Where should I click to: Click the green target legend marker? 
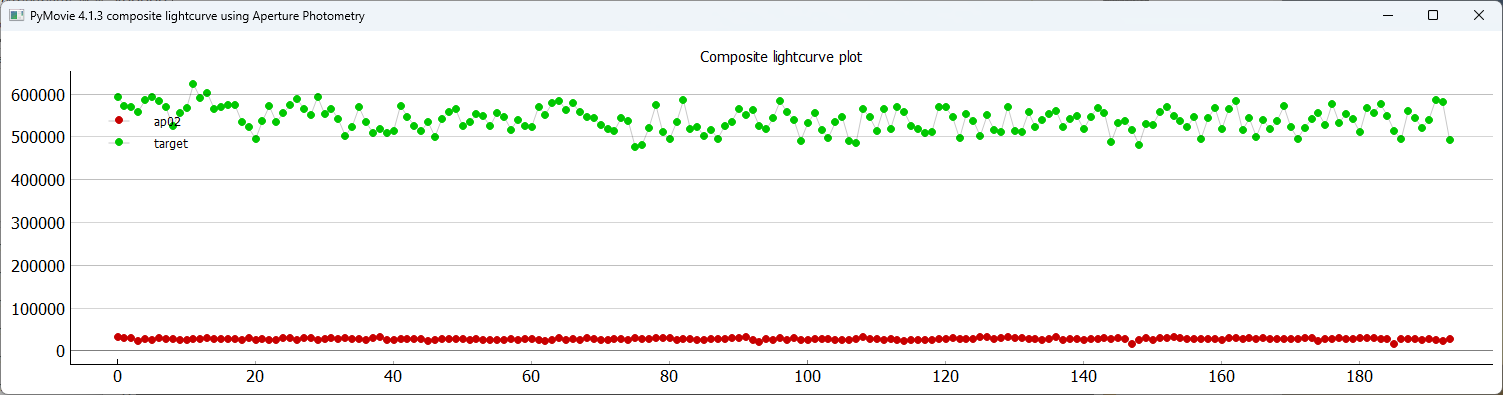tap(119, 143)
